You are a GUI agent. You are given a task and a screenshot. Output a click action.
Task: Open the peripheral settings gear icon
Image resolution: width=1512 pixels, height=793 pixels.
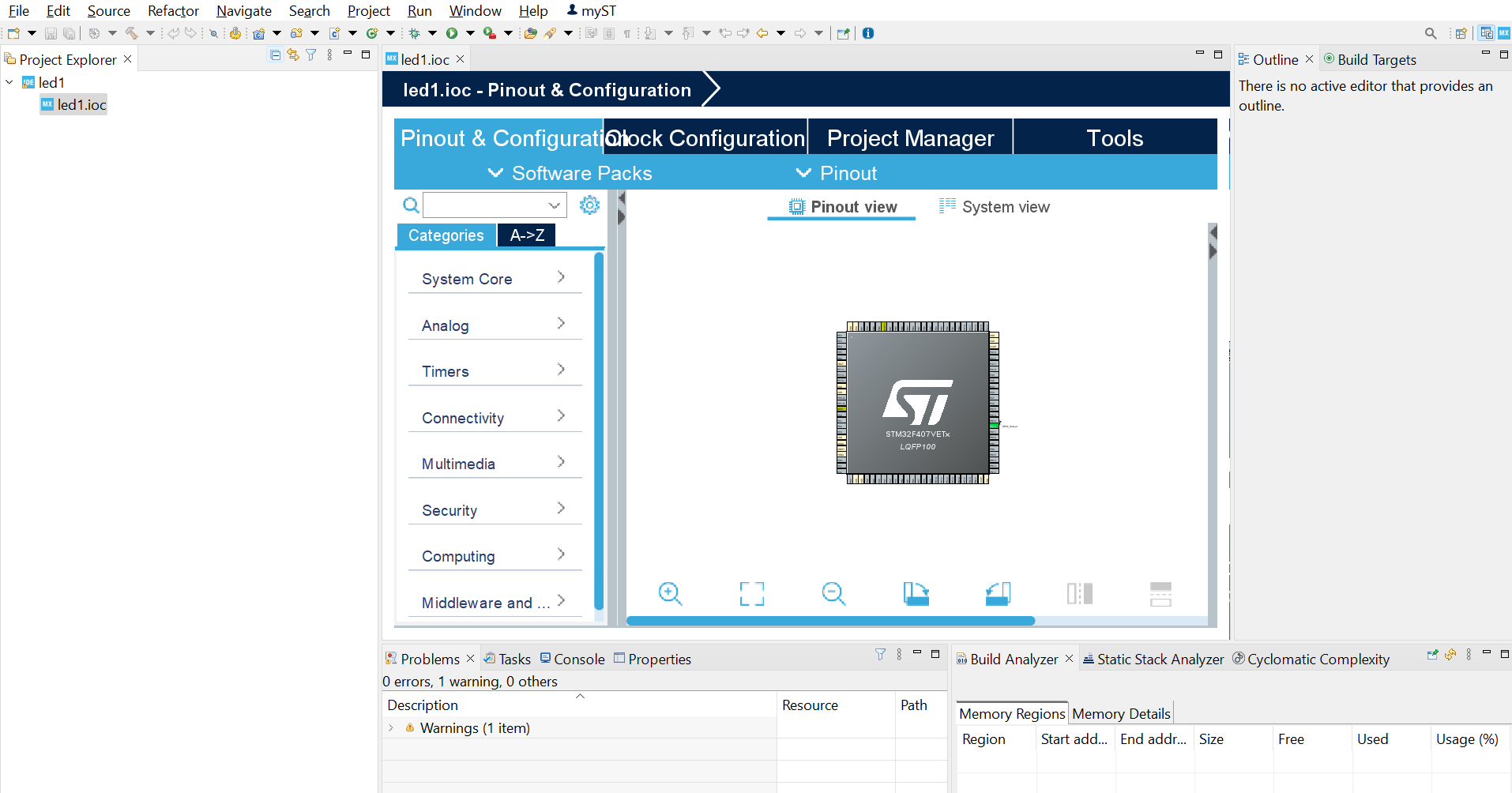point(589,205)
